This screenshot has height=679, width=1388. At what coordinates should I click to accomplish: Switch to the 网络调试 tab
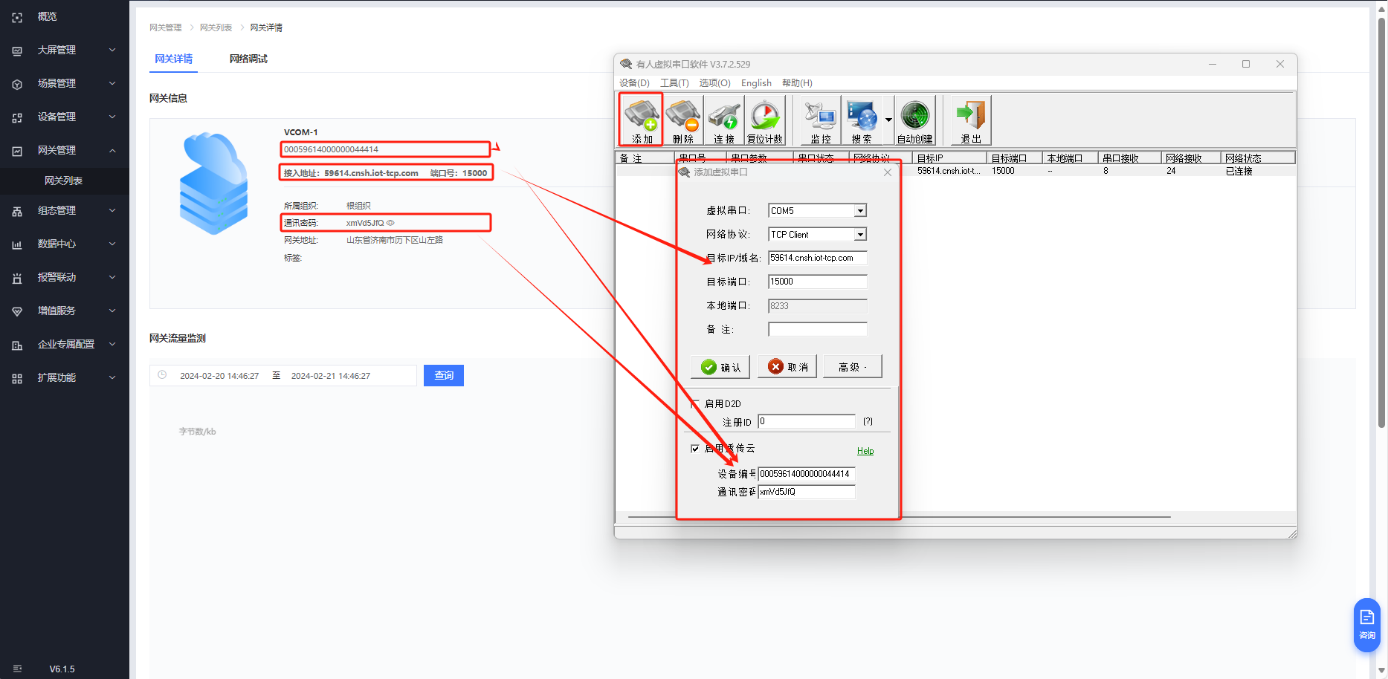click(248, 59)
